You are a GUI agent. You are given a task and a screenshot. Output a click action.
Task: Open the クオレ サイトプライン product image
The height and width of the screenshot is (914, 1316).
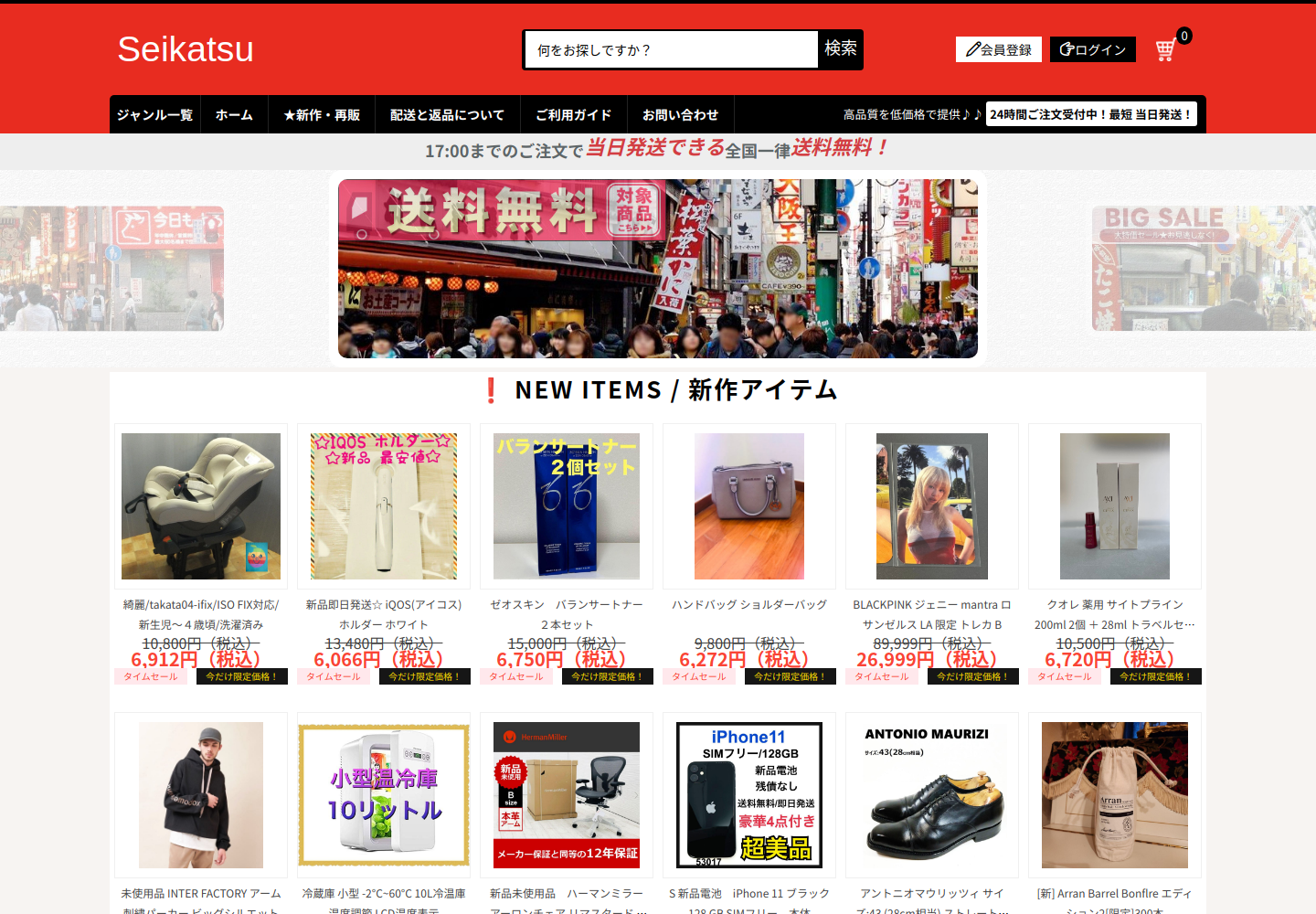(1115, 506)
